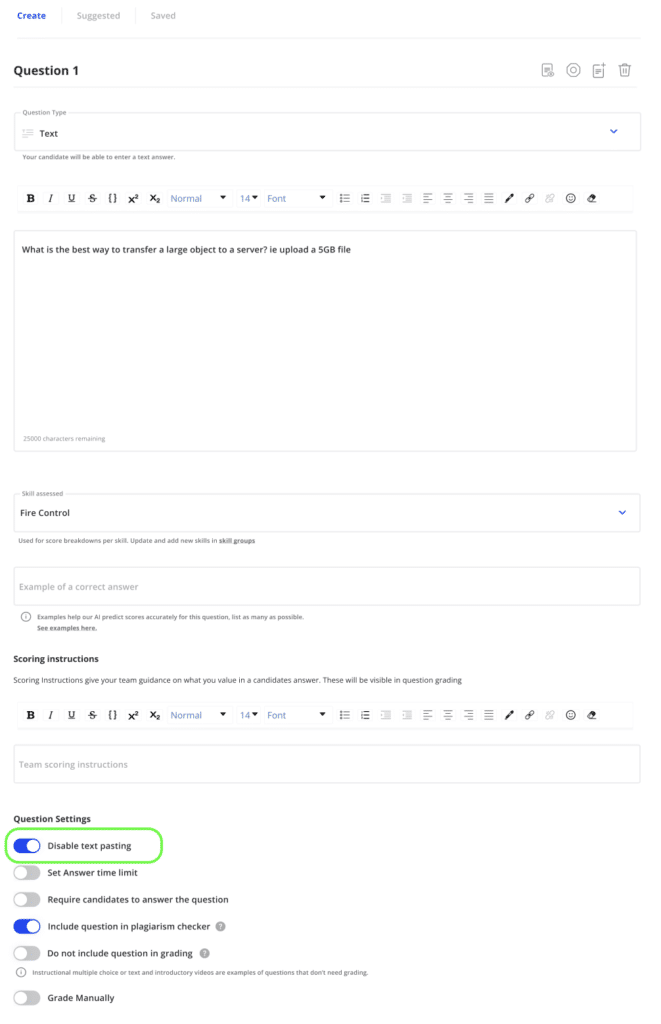Insert link in question editor toolbar
Viewport: 661px width, 1024px height.
(529, 198)
